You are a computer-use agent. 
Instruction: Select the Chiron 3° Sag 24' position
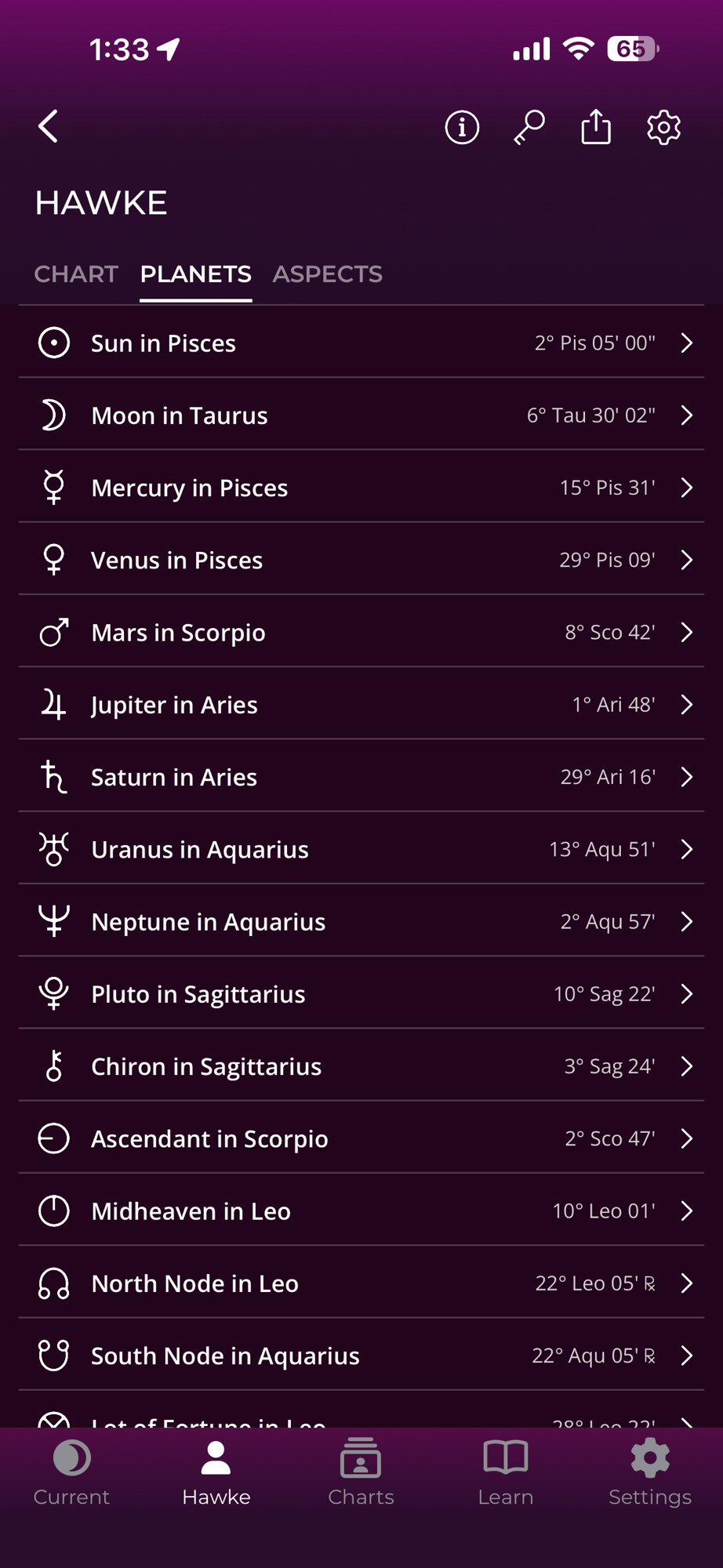(x=609, y=1067)
